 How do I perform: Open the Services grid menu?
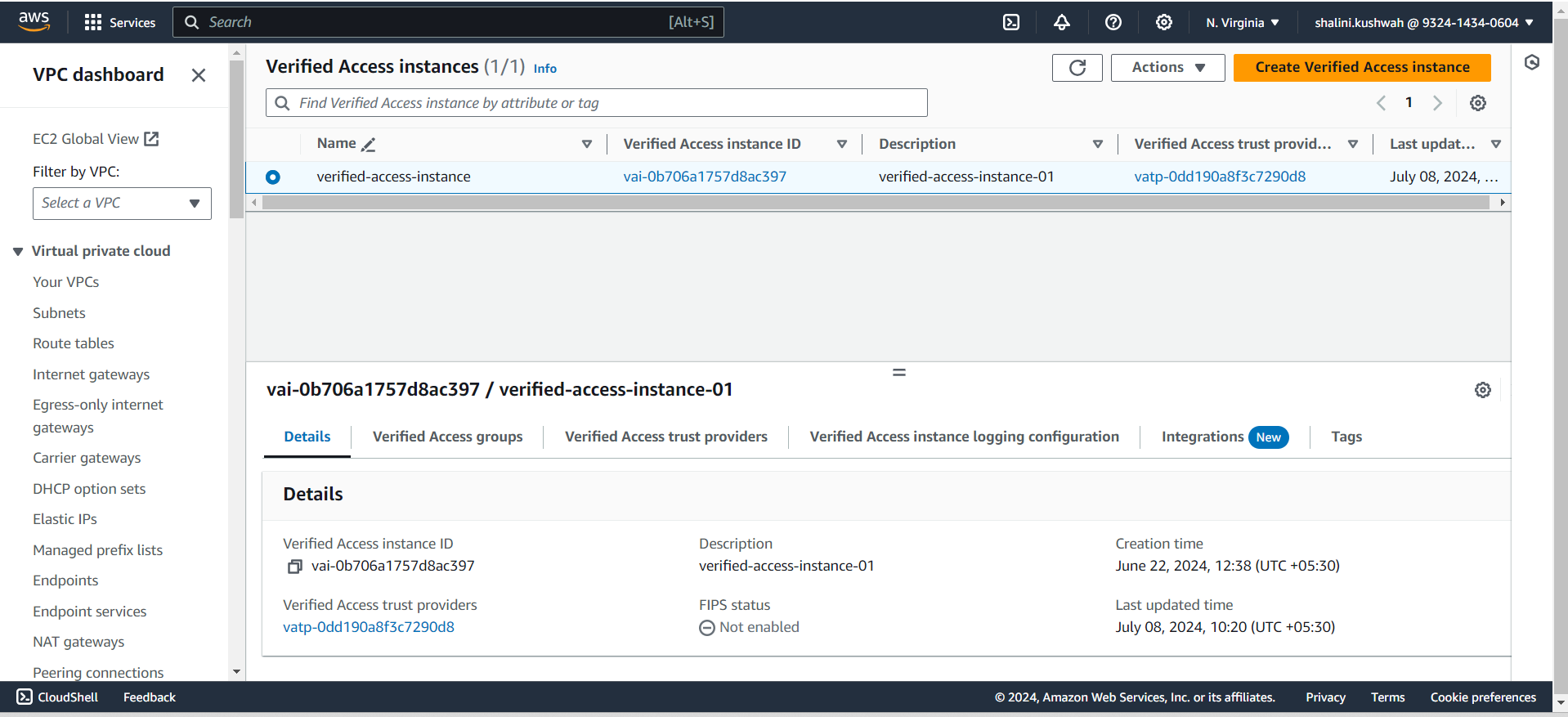pos(119,22)
